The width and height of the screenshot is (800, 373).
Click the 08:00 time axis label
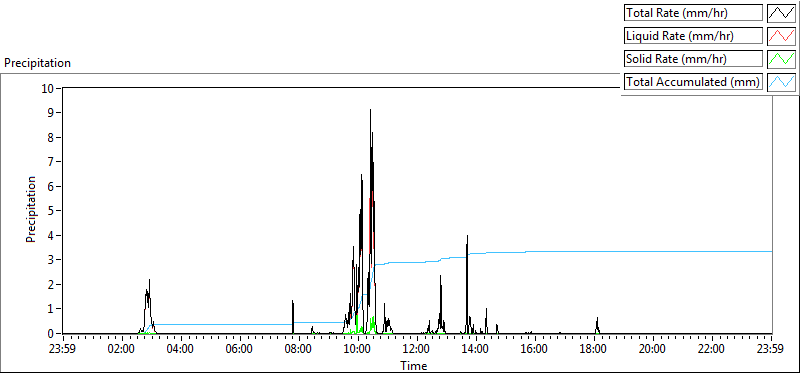pyautogui.click(x=299, y=349)
